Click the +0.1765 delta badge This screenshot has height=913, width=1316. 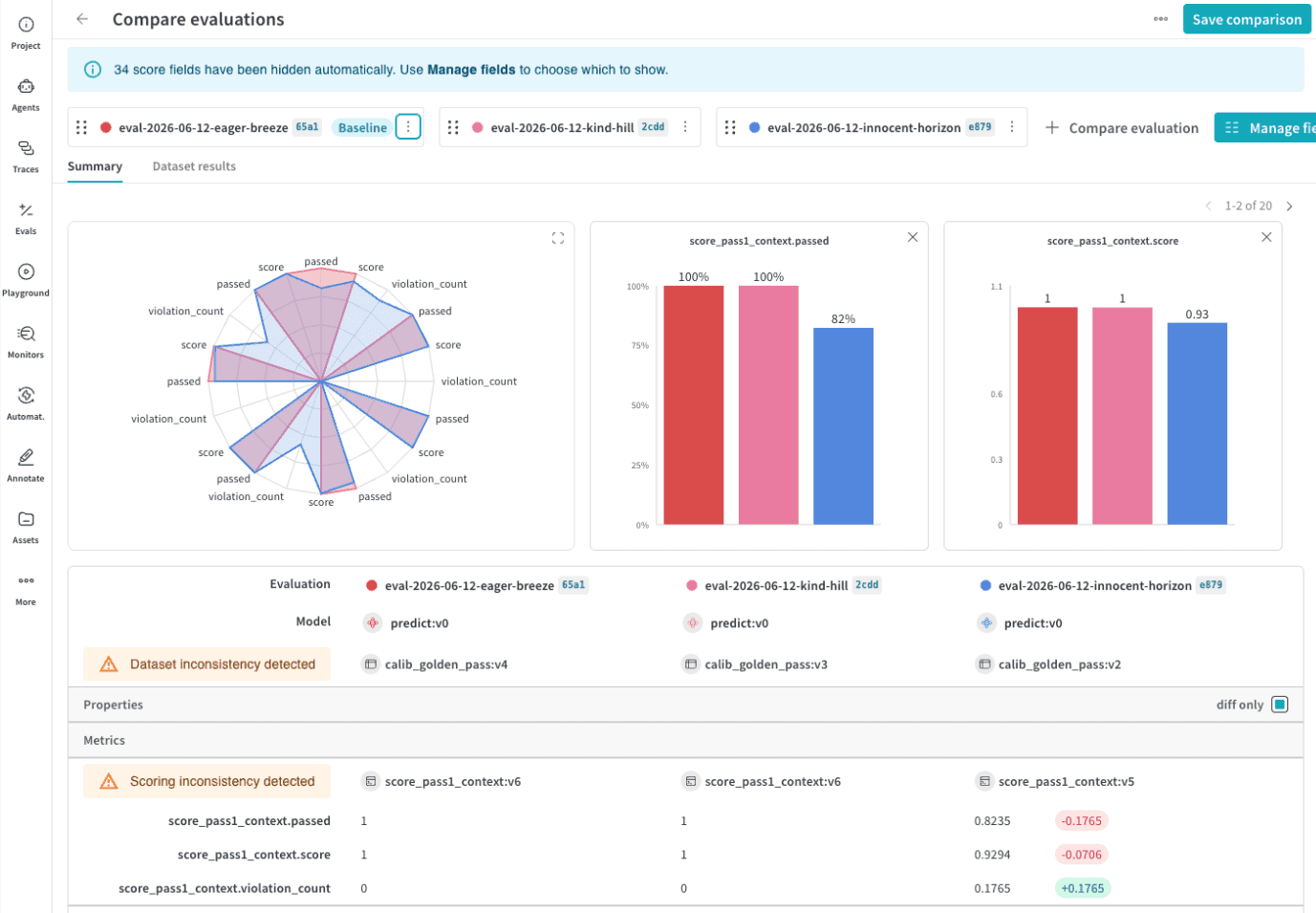point(1082,888)
